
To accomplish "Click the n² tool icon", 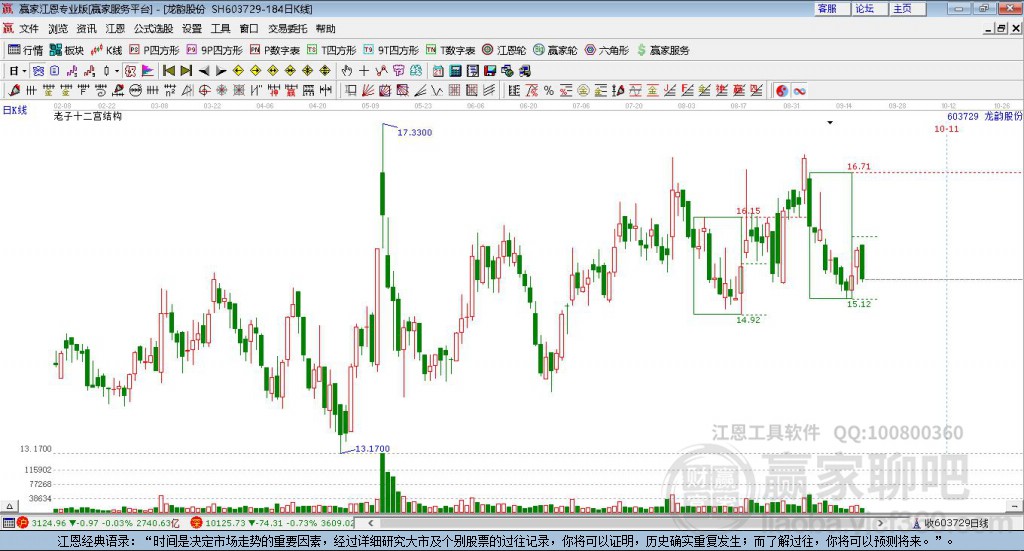I will (170, 91).
